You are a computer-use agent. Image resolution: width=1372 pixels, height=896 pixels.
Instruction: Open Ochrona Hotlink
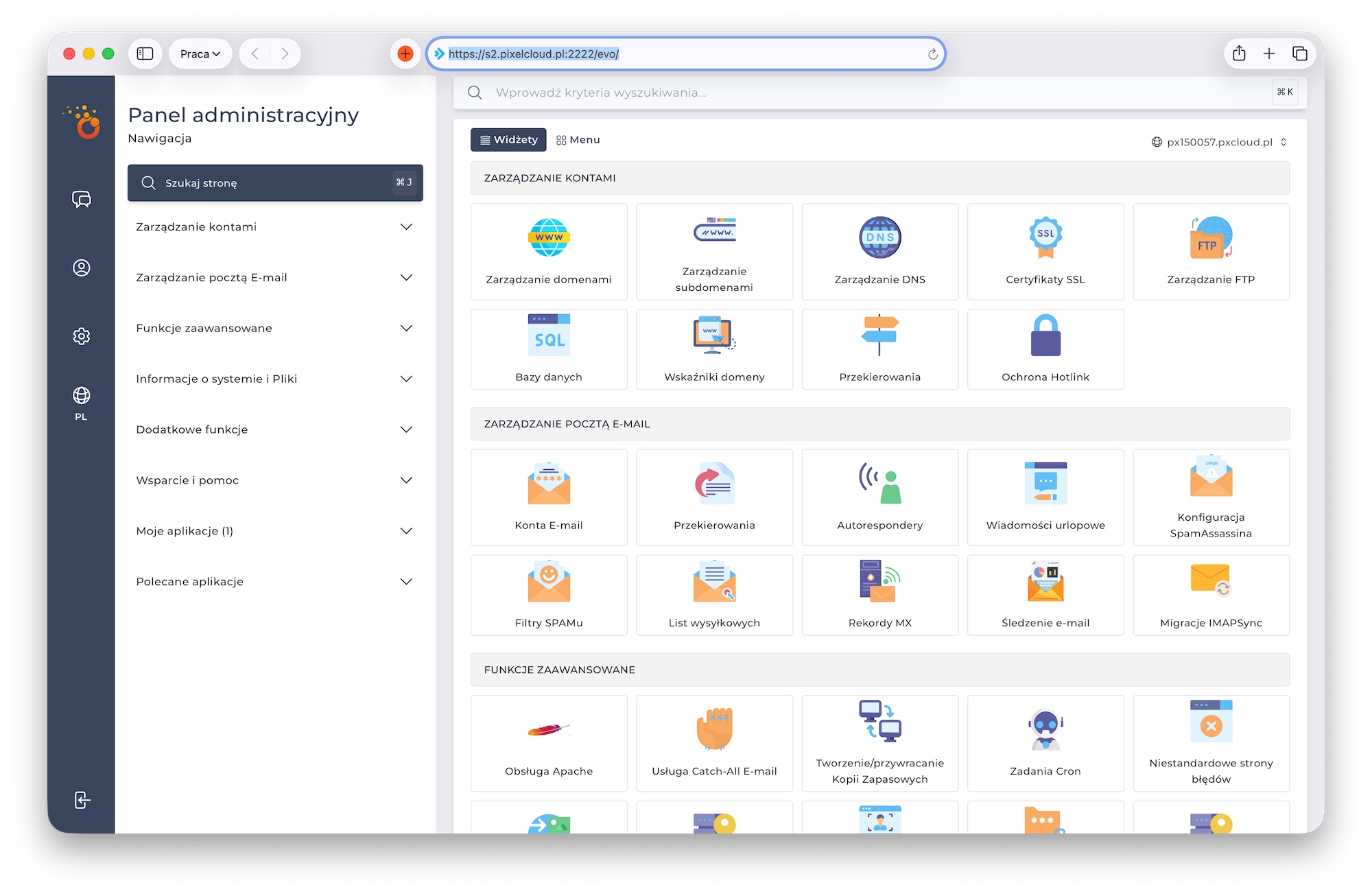tap(1045, 349)
